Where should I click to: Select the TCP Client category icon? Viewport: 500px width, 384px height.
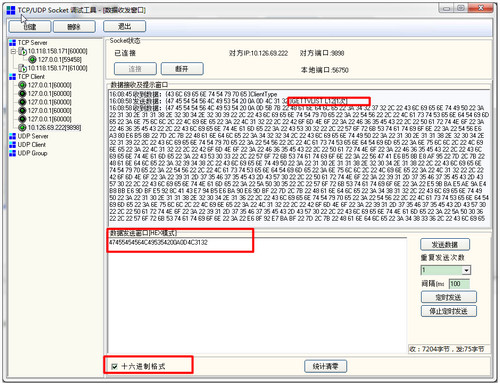[x=13, y=77]
